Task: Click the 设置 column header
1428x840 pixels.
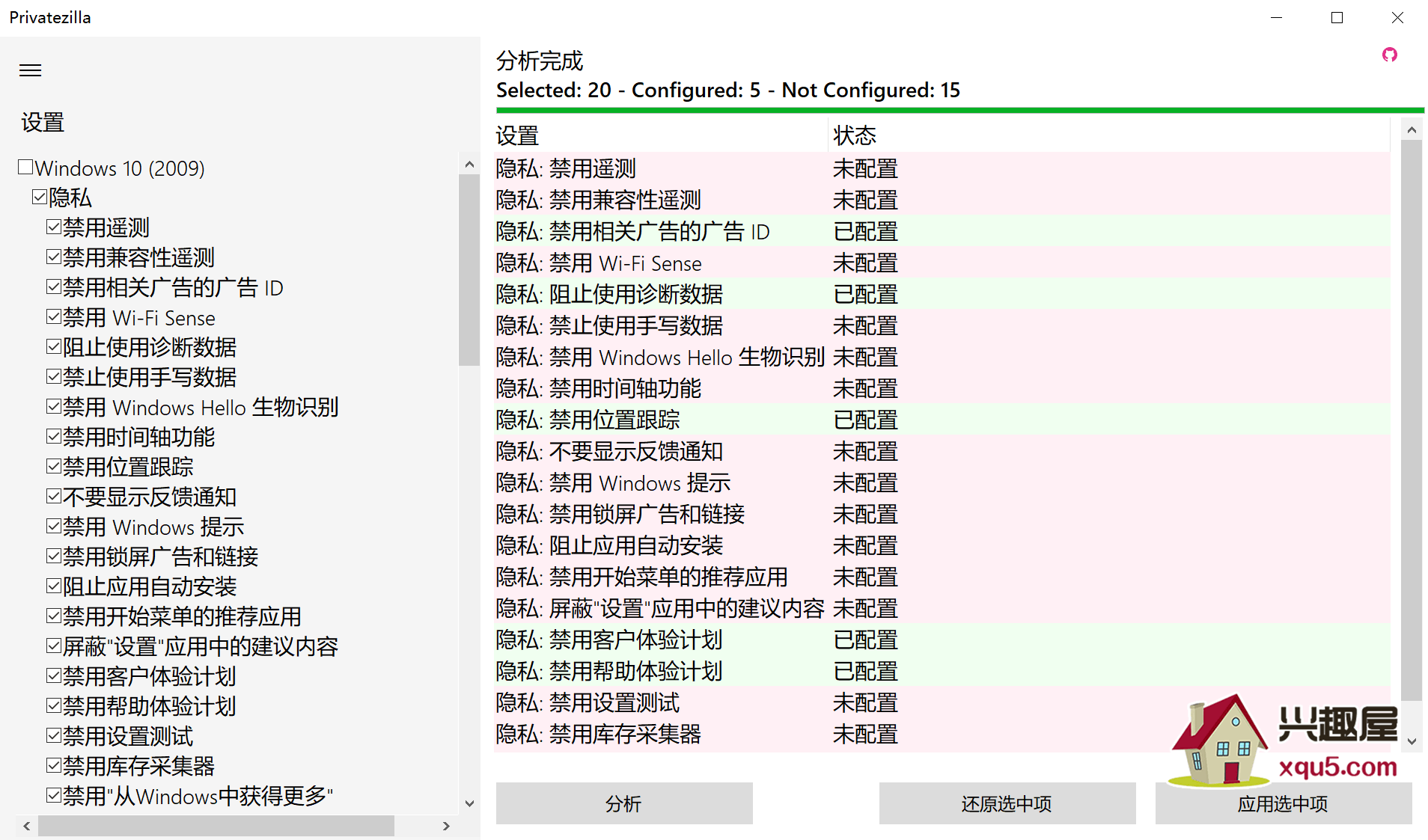Action: (x=661, y=135)
